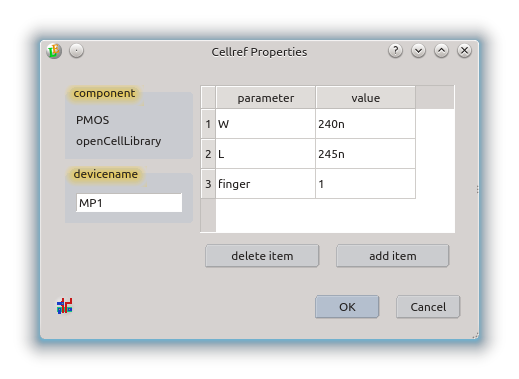The image size is (519, 379).
Task: Select row header 1
Action: pos(208,124)
